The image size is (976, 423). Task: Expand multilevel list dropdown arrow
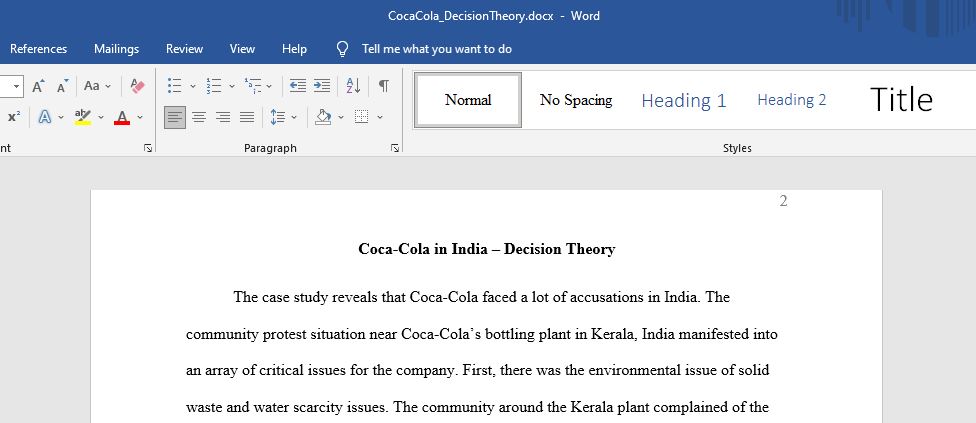(x=270, y=86)
